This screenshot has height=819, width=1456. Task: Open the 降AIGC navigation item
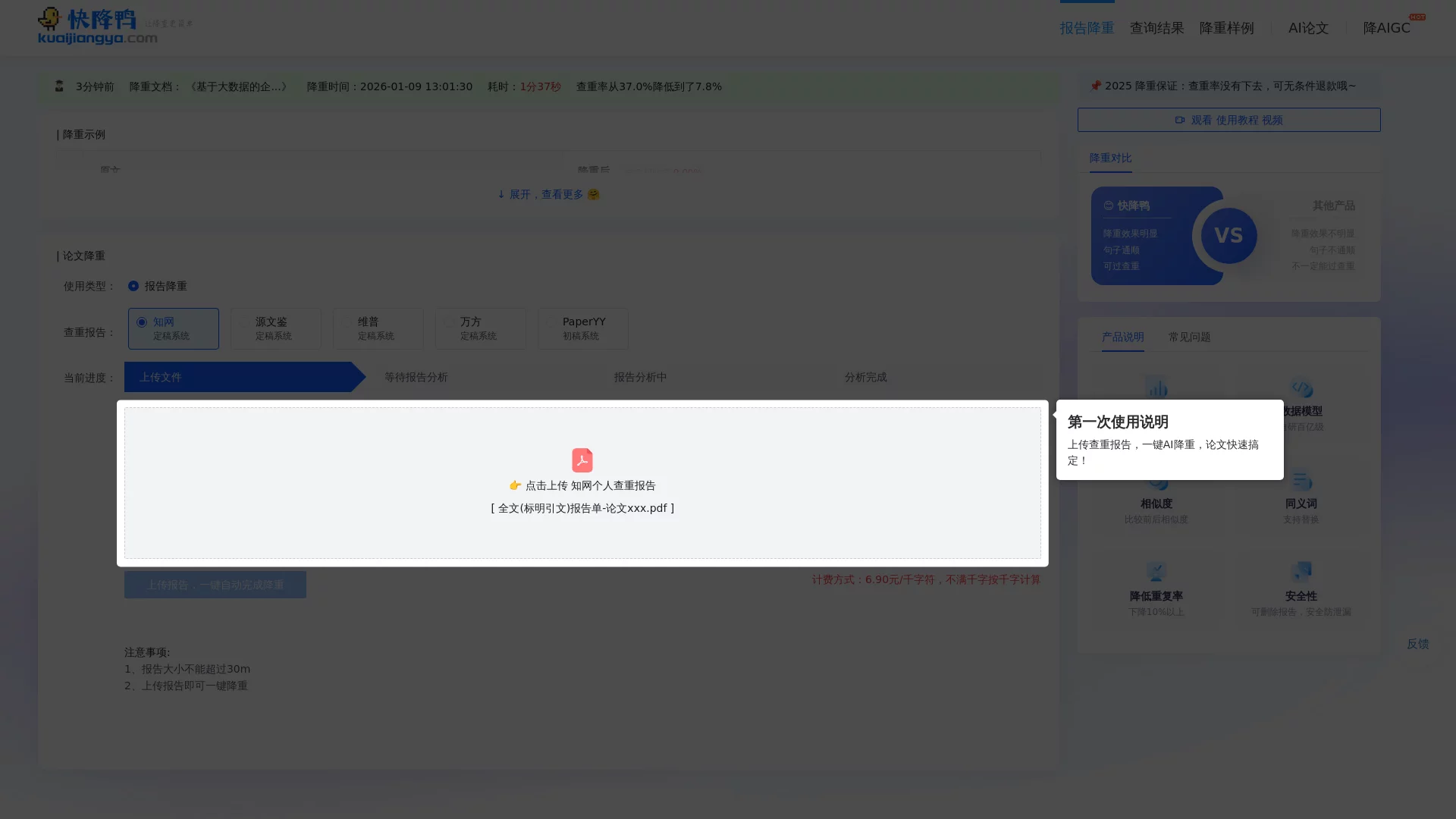(1385, 27)
